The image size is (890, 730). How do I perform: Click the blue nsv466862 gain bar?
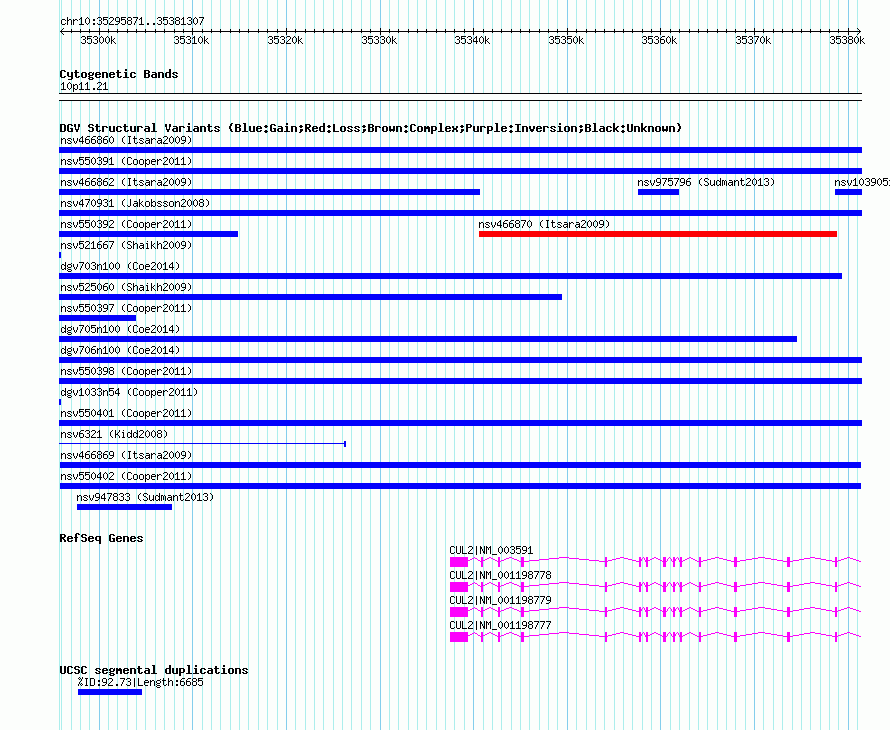pos(270,192)
